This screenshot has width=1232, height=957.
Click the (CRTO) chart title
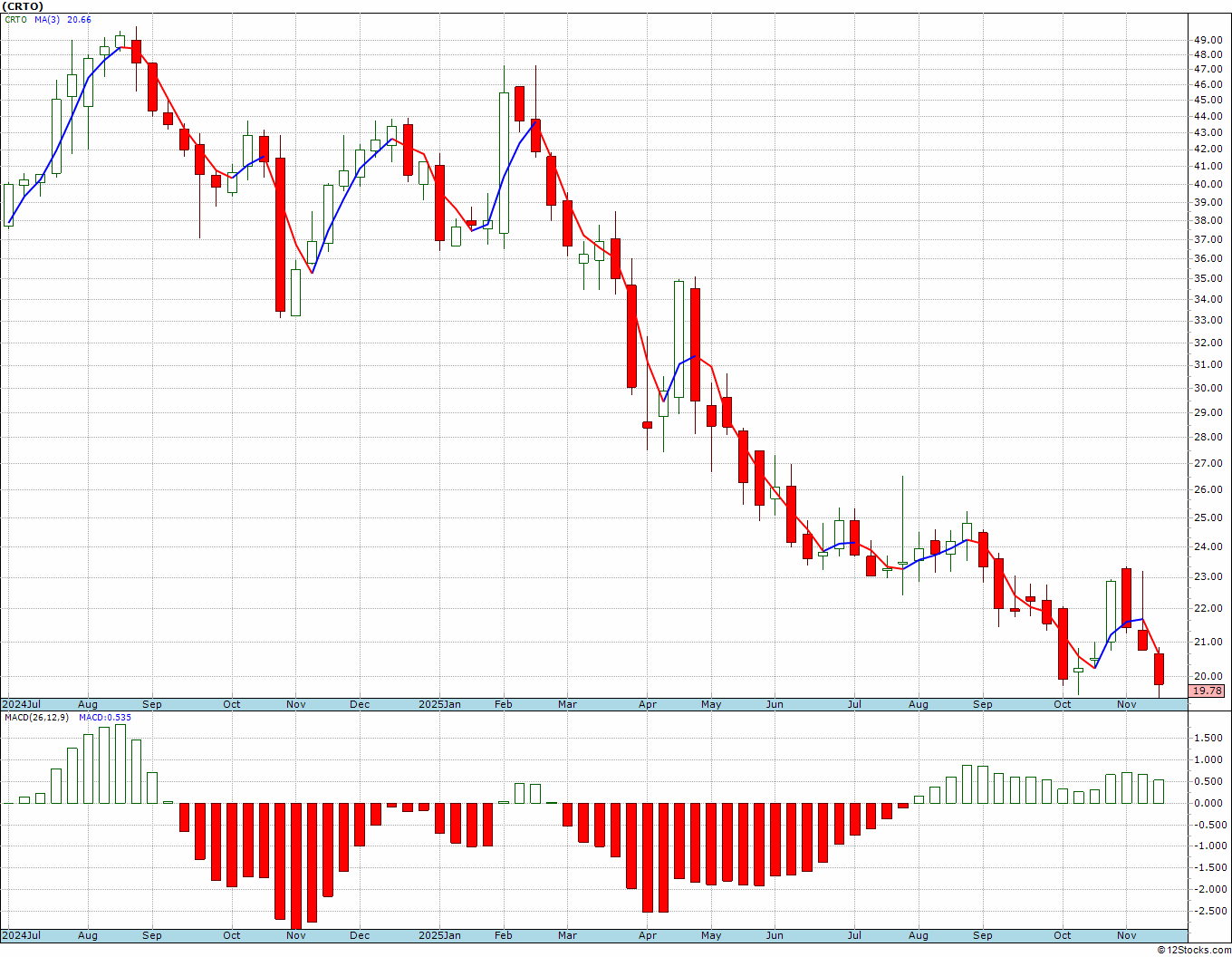(22, 6)
